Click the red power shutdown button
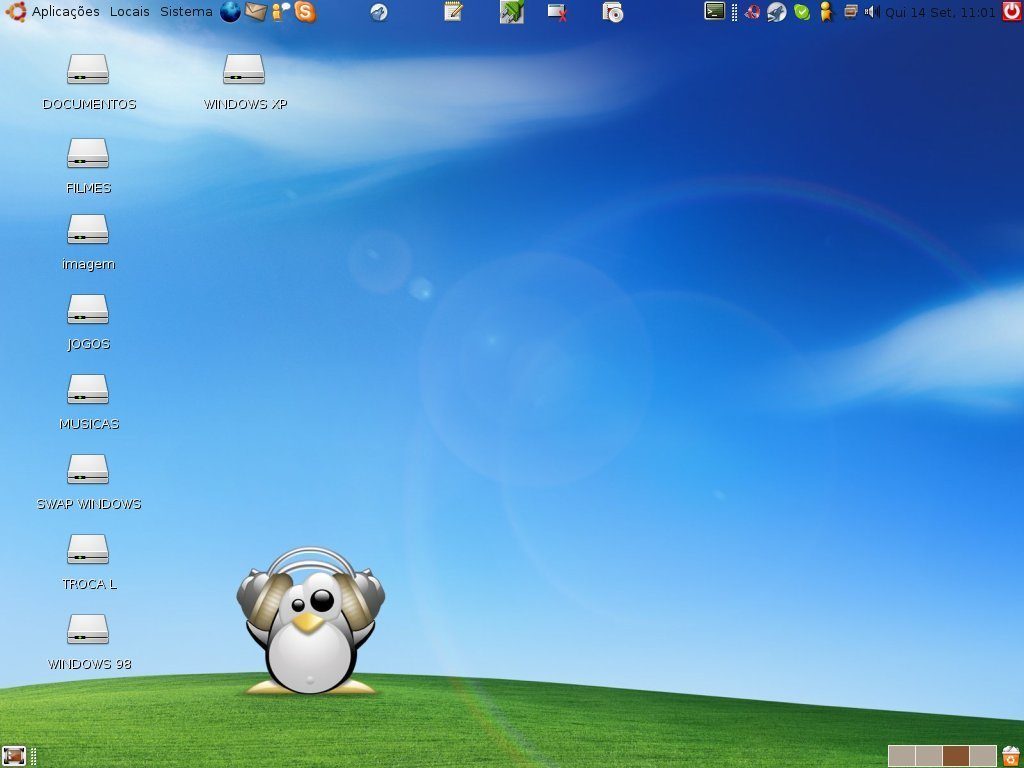 (x=1012, y=11)
